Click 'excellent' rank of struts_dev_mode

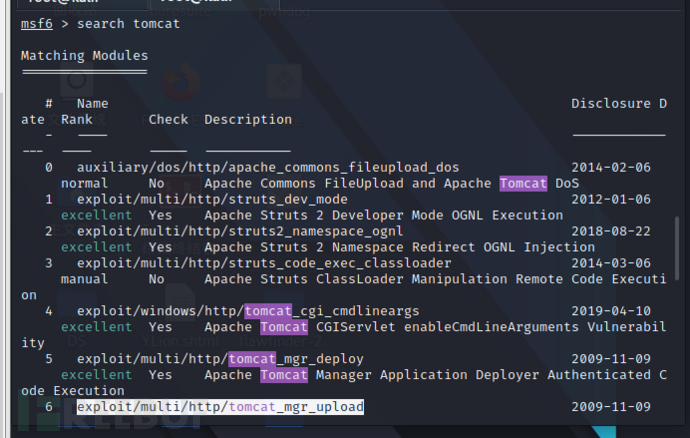coord(96,215)
